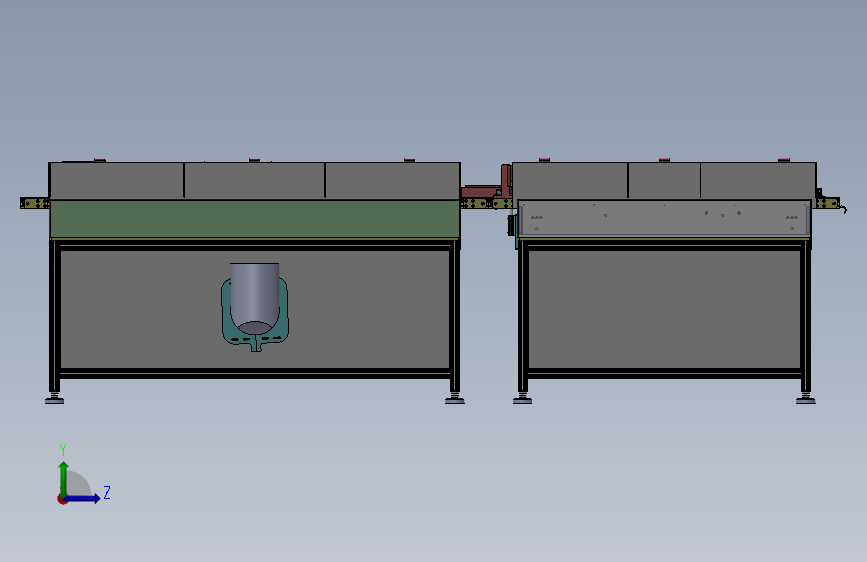
Task: Select the narrow middle top cover of right machine
Action: tap(664, 181)
